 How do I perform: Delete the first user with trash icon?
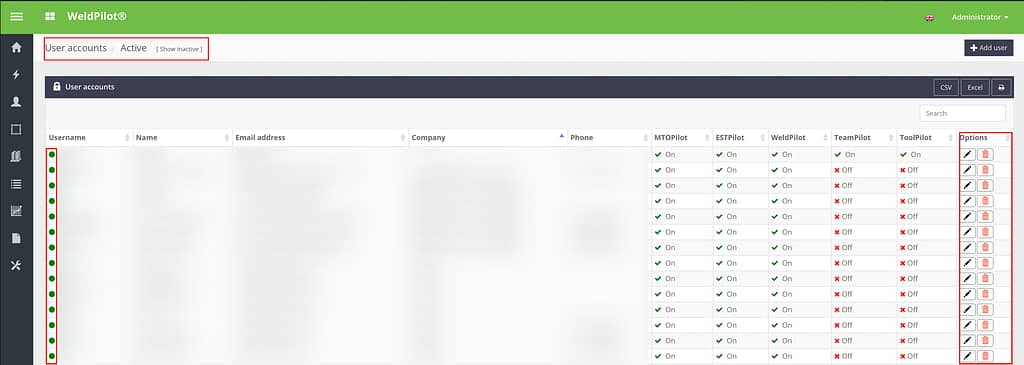985,155
